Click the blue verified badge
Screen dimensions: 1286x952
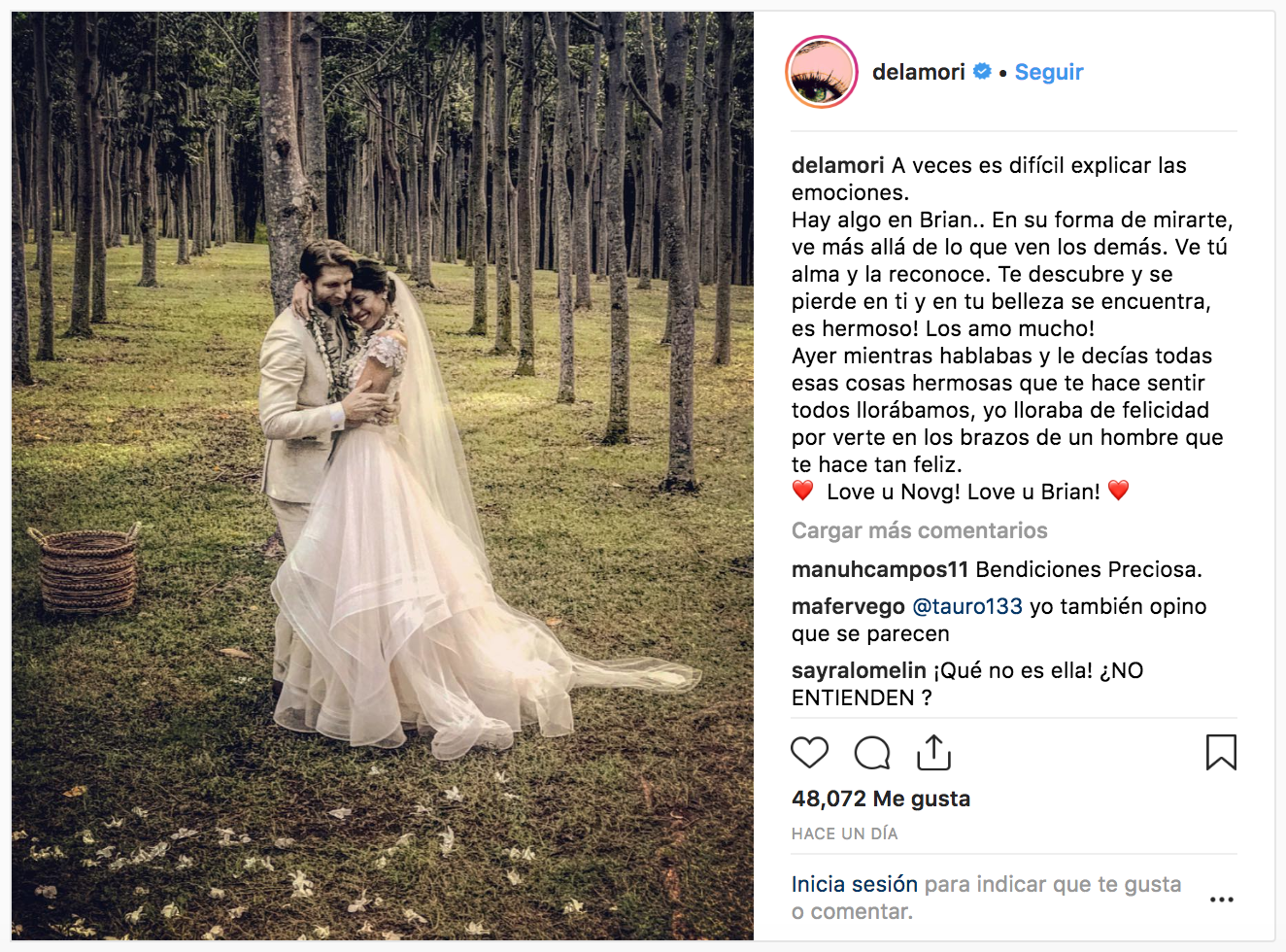982,71
